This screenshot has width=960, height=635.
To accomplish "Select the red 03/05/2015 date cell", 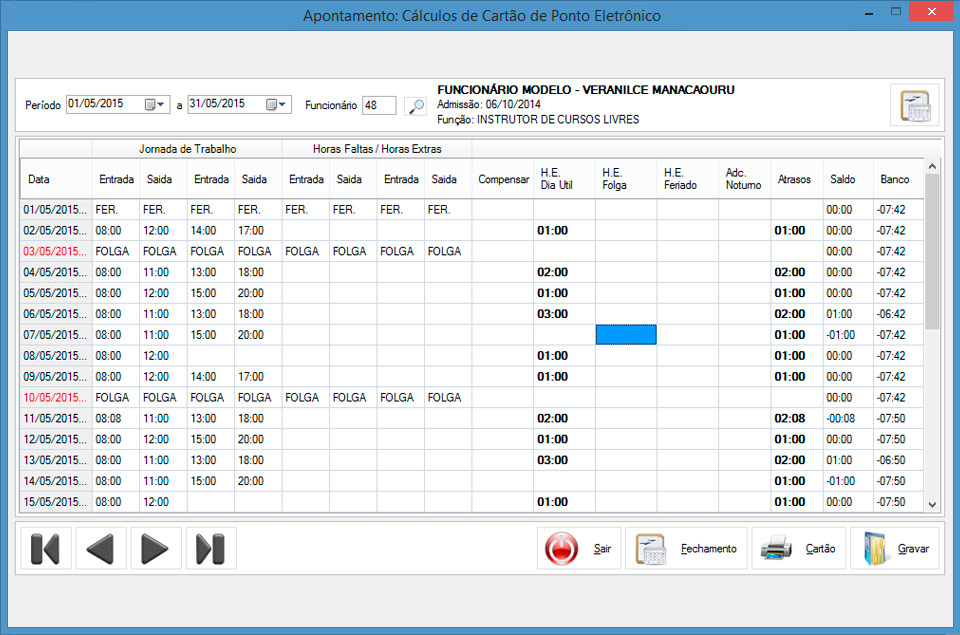I will click(56, 252).
